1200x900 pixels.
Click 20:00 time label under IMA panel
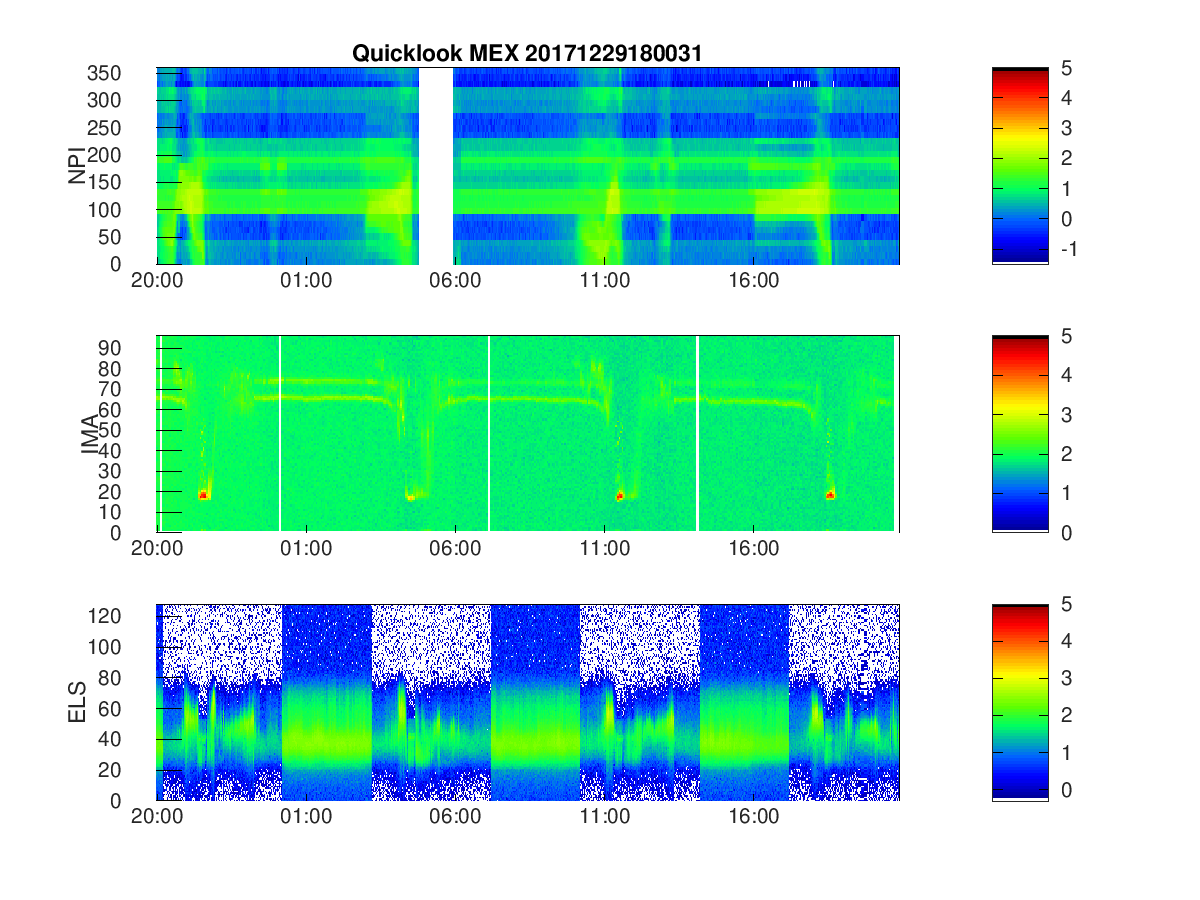[157, 549]
